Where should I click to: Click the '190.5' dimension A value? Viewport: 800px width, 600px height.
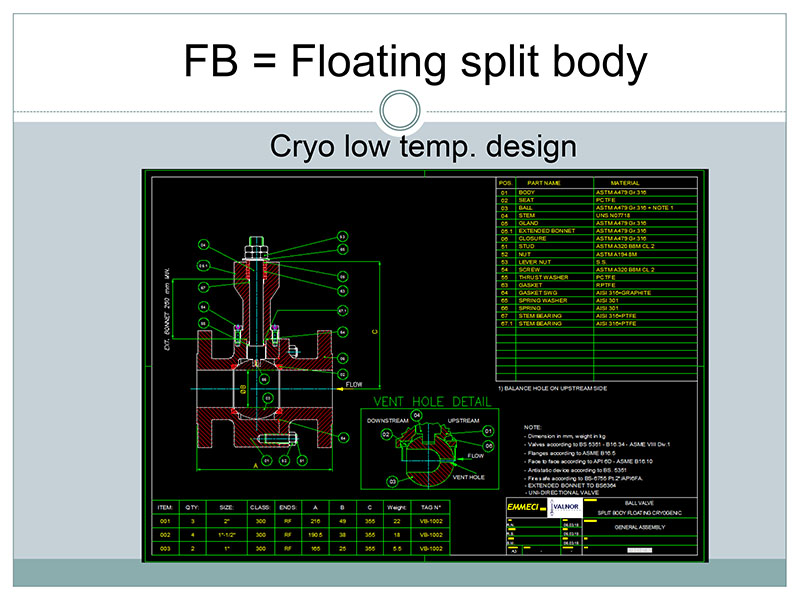click(315, 535)
